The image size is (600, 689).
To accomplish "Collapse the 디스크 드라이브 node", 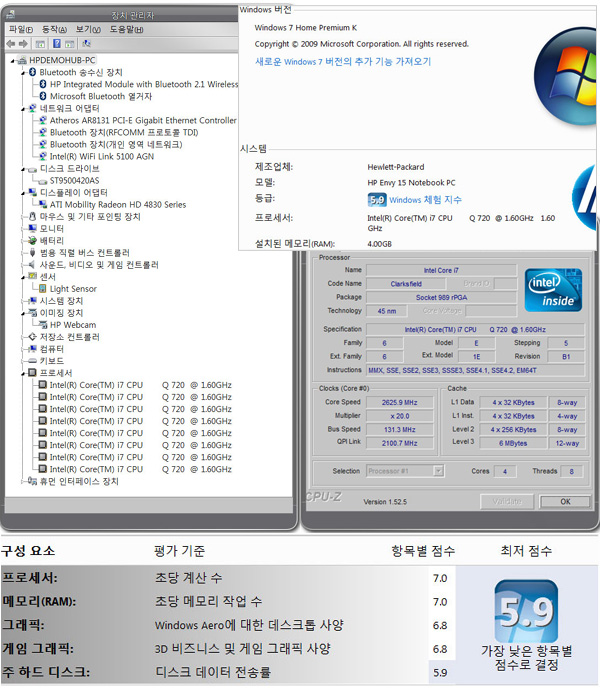I will (23, 169).
